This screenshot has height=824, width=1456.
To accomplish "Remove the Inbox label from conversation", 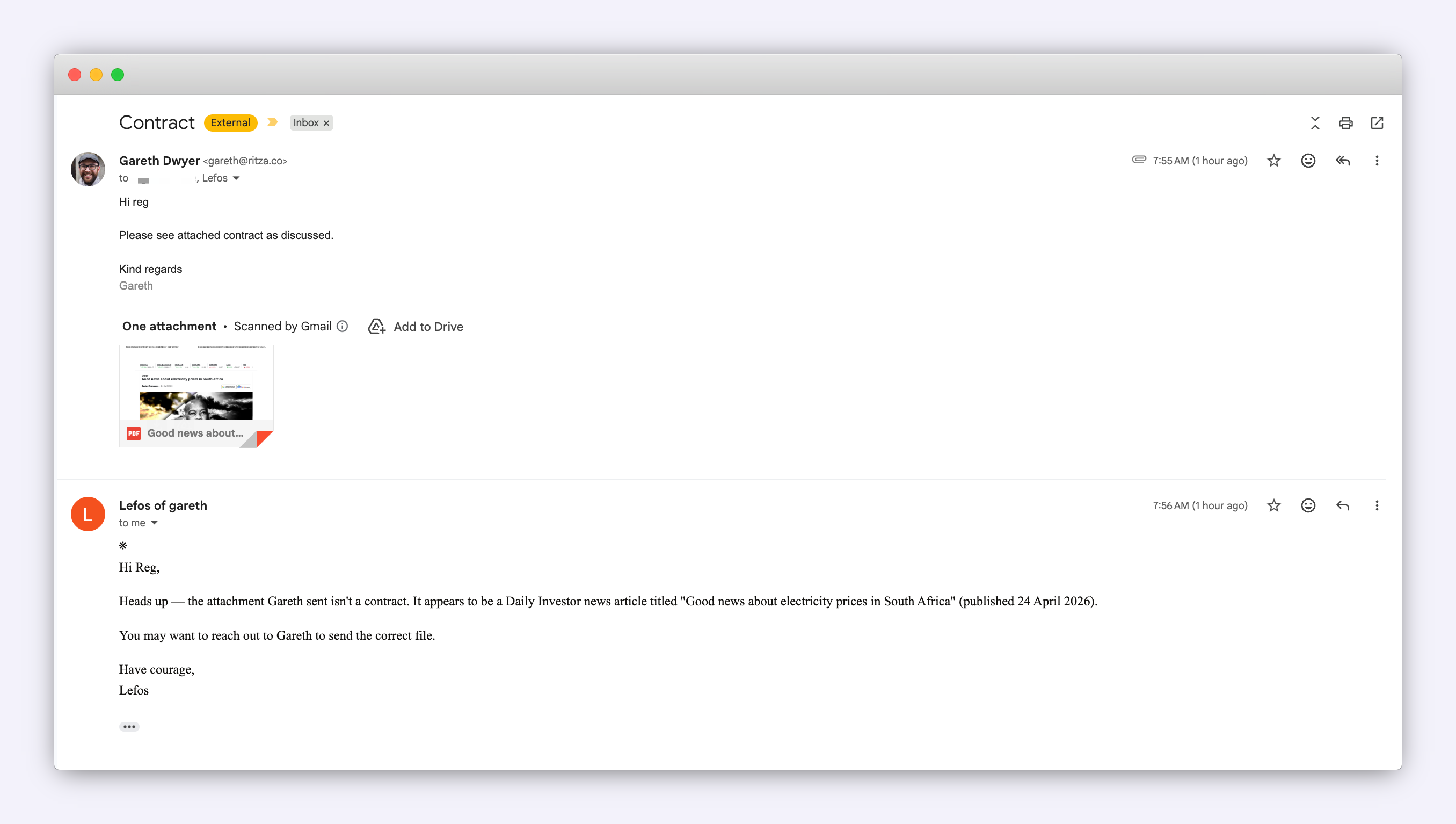I will (326, 123).
